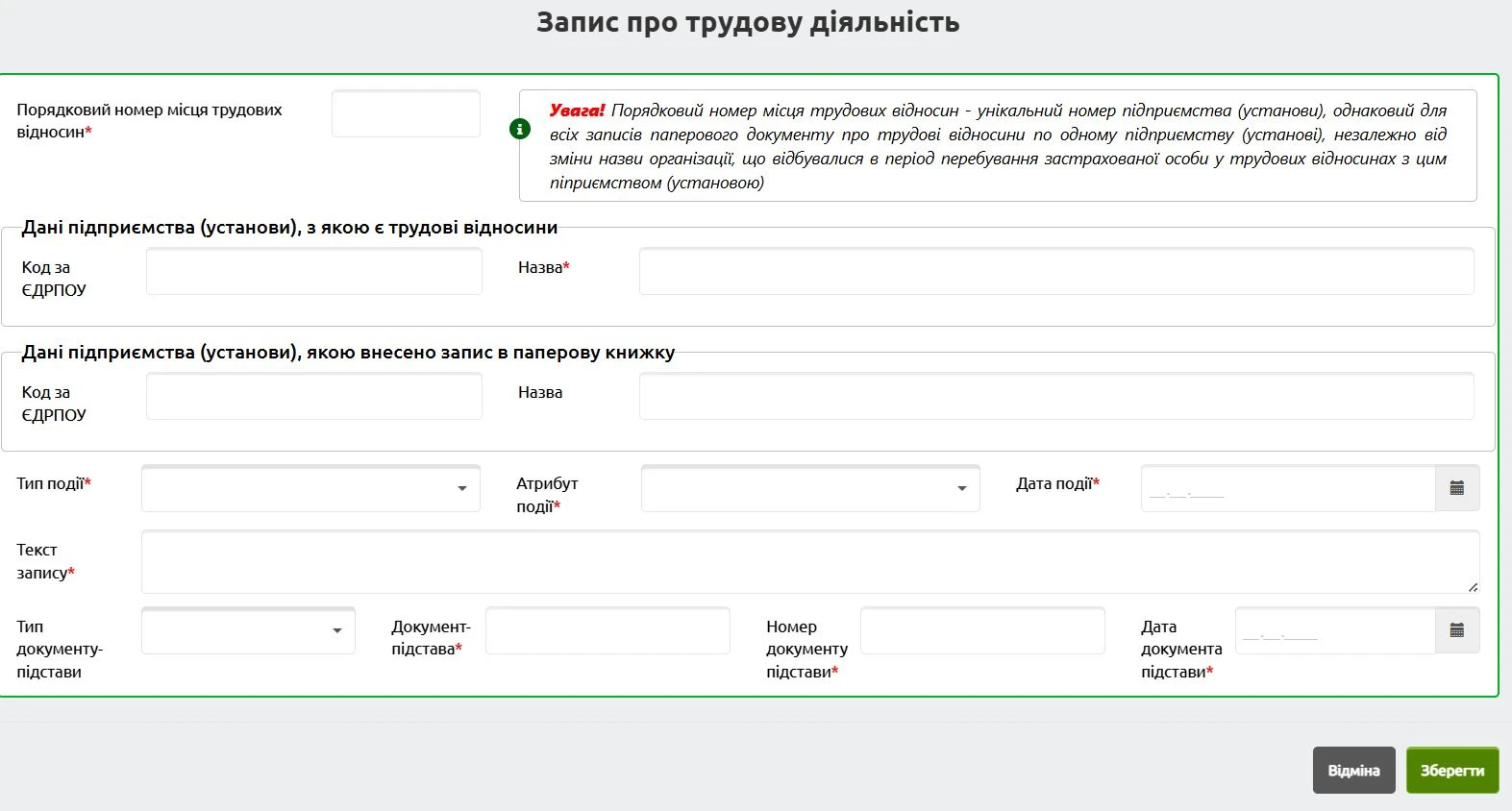Click the required Назва field in трудові відносини section

tap(1055, 272)
